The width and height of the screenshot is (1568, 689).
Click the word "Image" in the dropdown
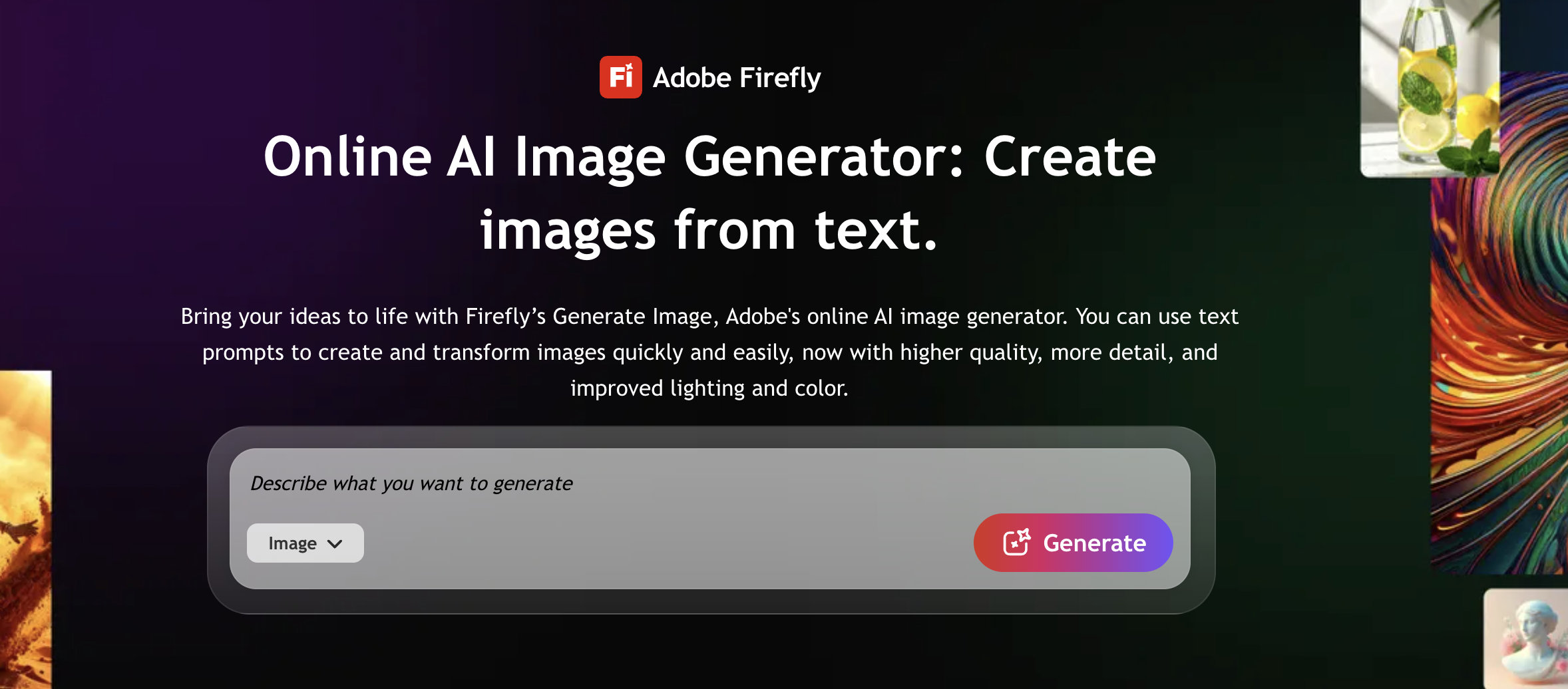point(292,543)
